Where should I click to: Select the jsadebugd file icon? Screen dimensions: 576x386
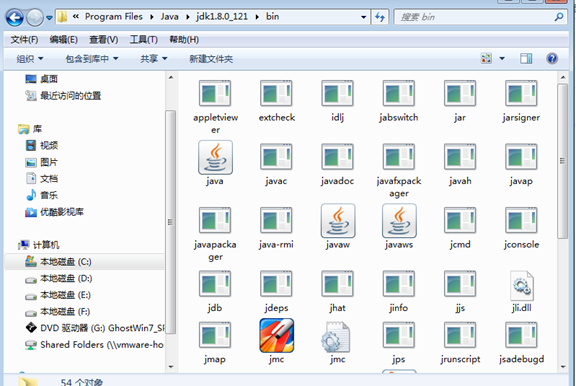(x=521, y=335)
